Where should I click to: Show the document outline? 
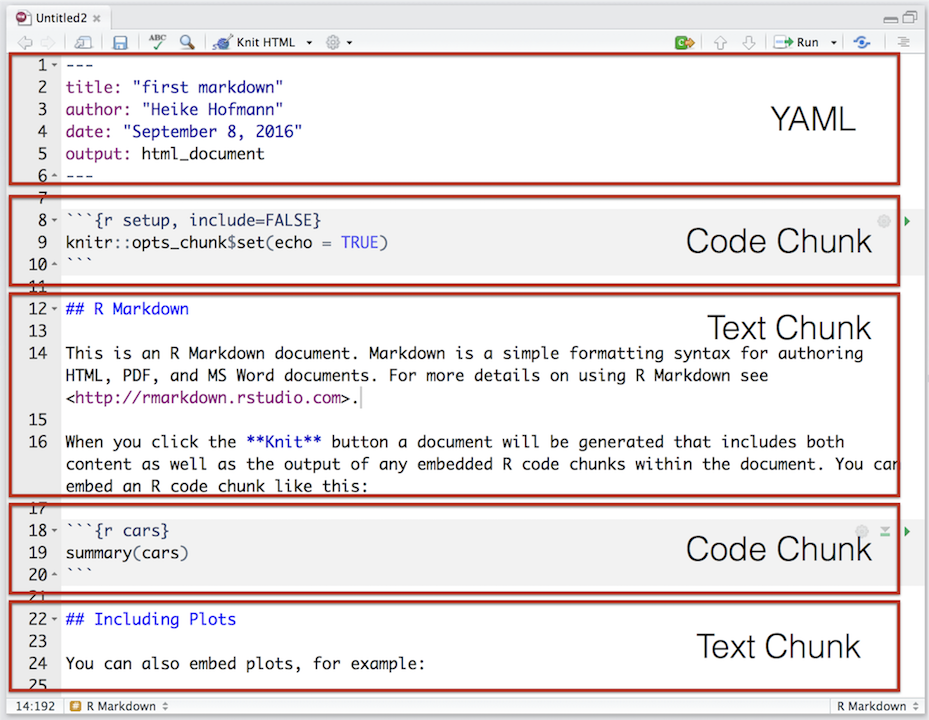[x=903, y=43]
